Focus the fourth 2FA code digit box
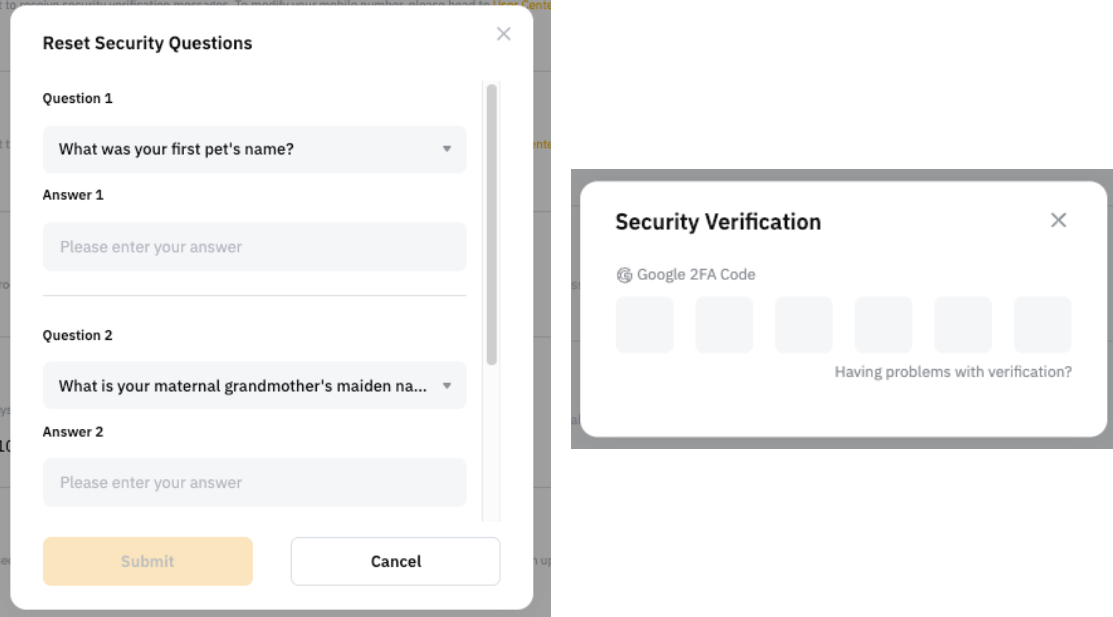The width and height of the screenshot is (1113, 617). [883, 325]
